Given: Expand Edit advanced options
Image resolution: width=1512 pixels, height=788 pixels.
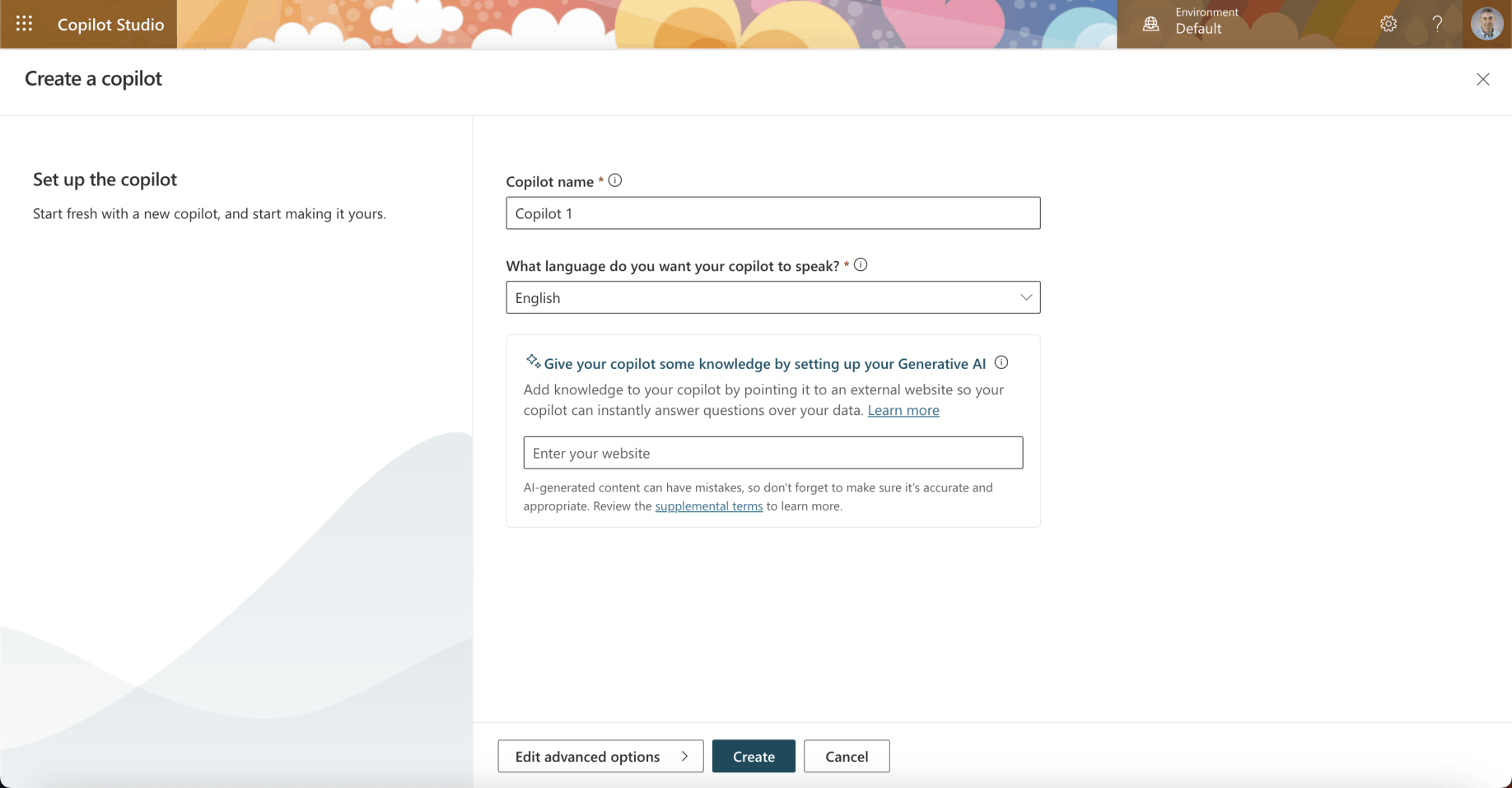Looking at the screenshot, I should coord(601,756).
